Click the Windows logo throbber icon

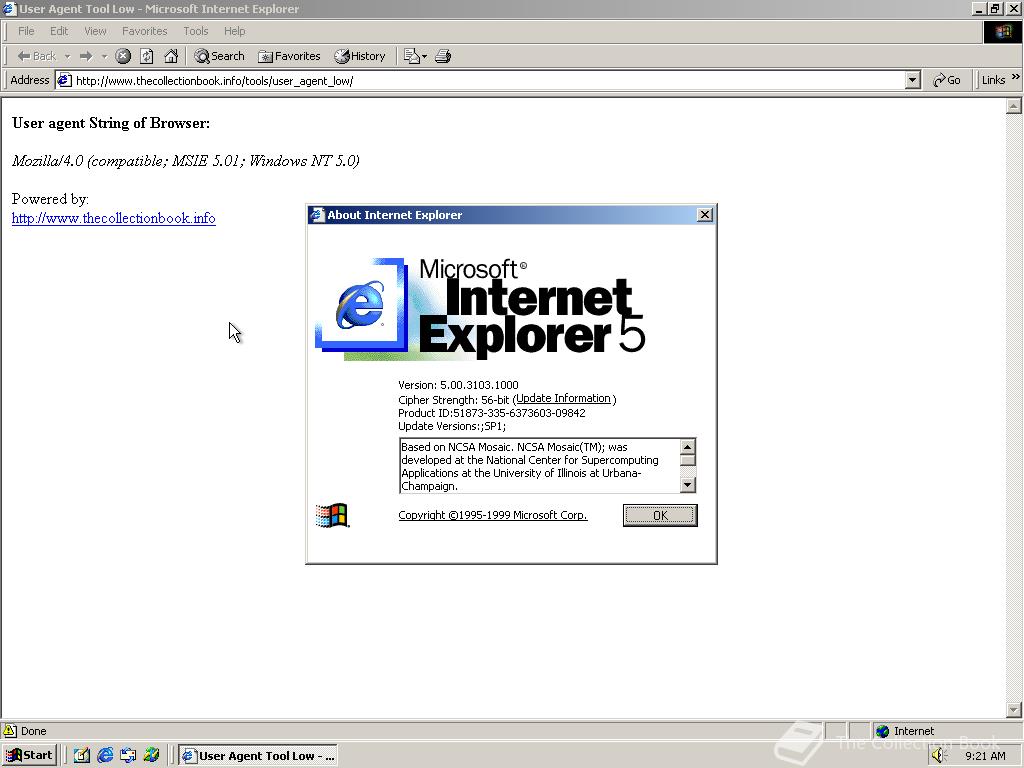1002,32
